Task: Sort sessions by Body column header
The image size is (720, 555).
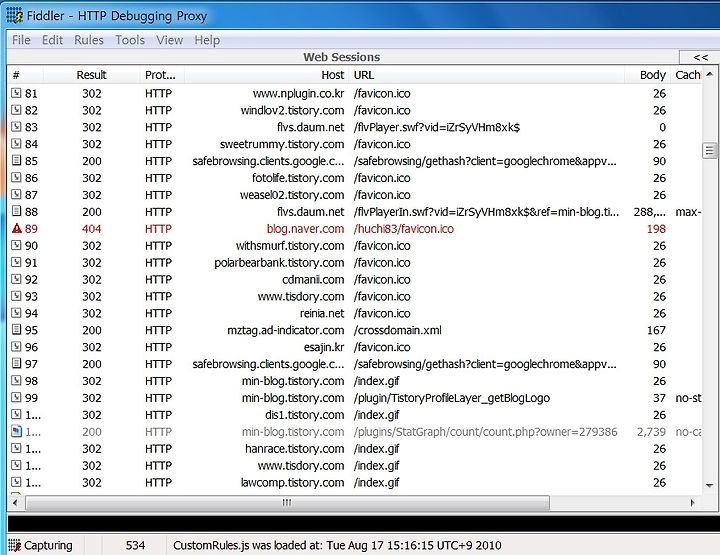Action: pos(647,75)
